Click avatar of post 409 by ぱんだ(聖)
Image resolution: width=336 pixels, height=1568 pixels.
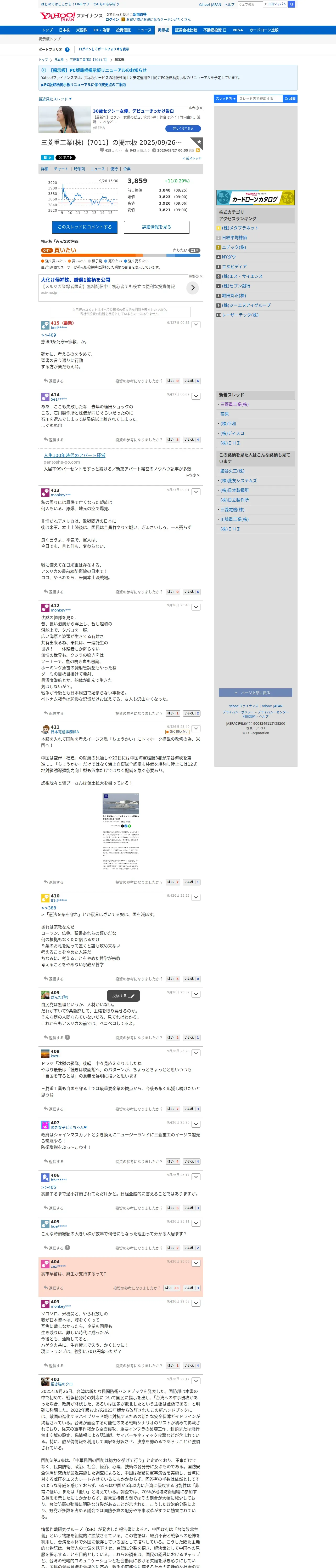[45, 995]
